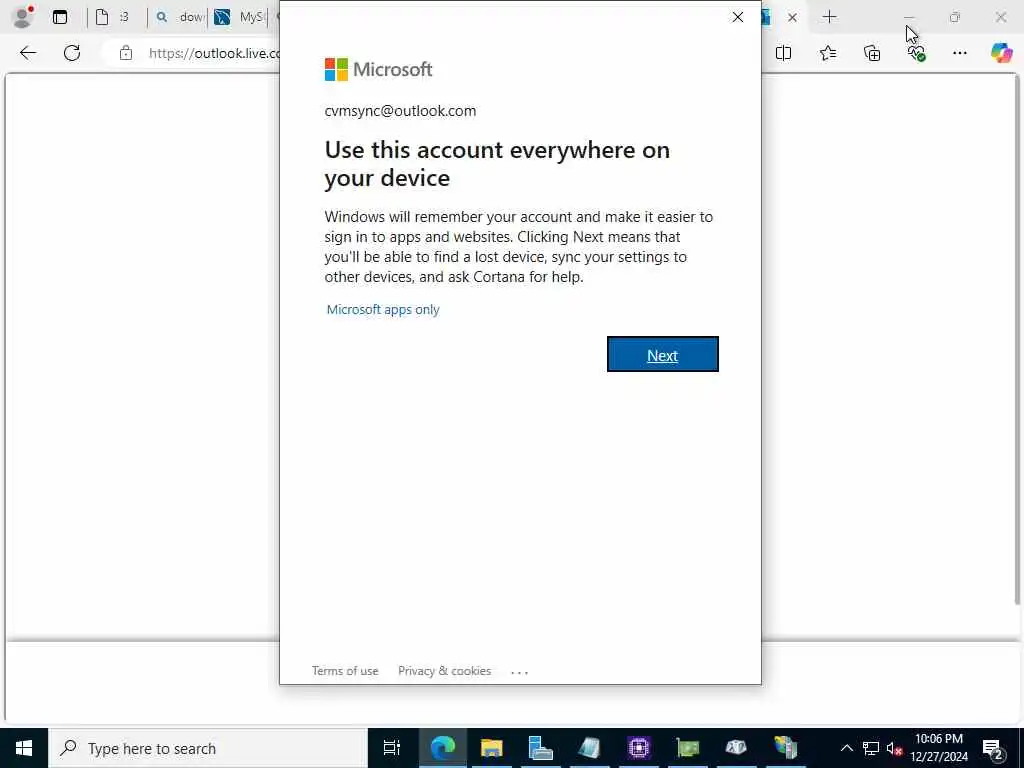Open a new browser tab
Screen dimensions: 1024x768
click(x=829, y=17)
